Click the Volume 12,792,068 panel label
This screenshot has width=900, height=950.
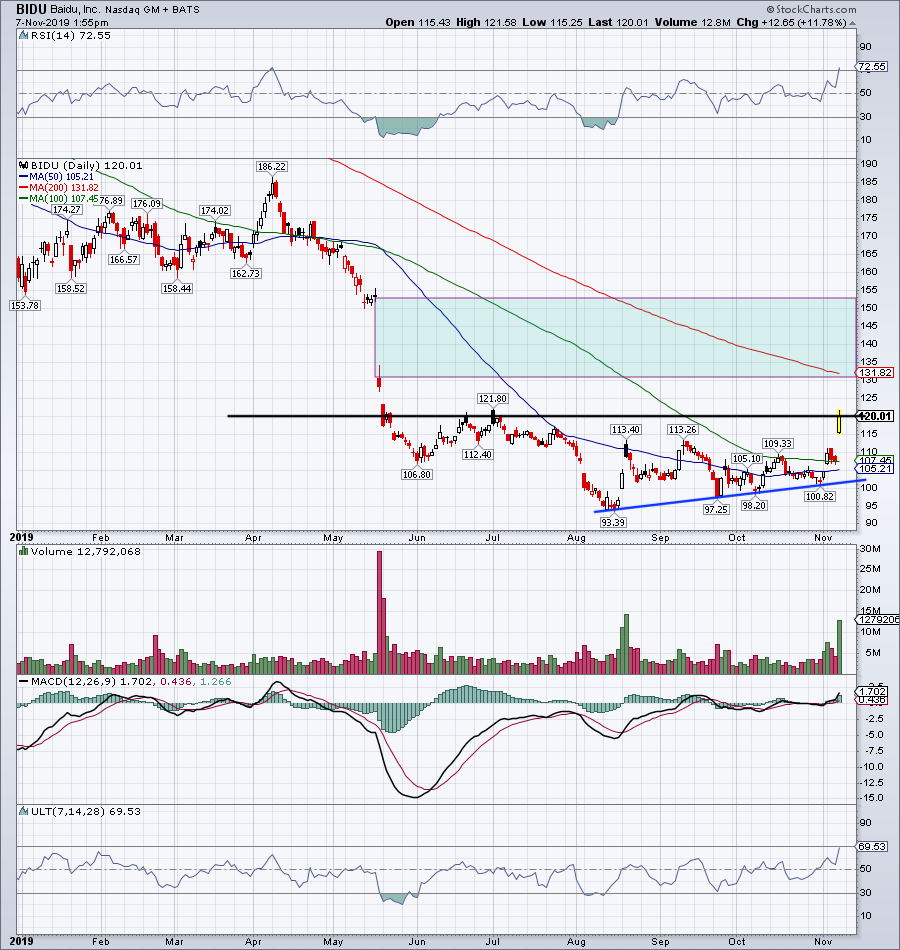click(x=85, y=551)
